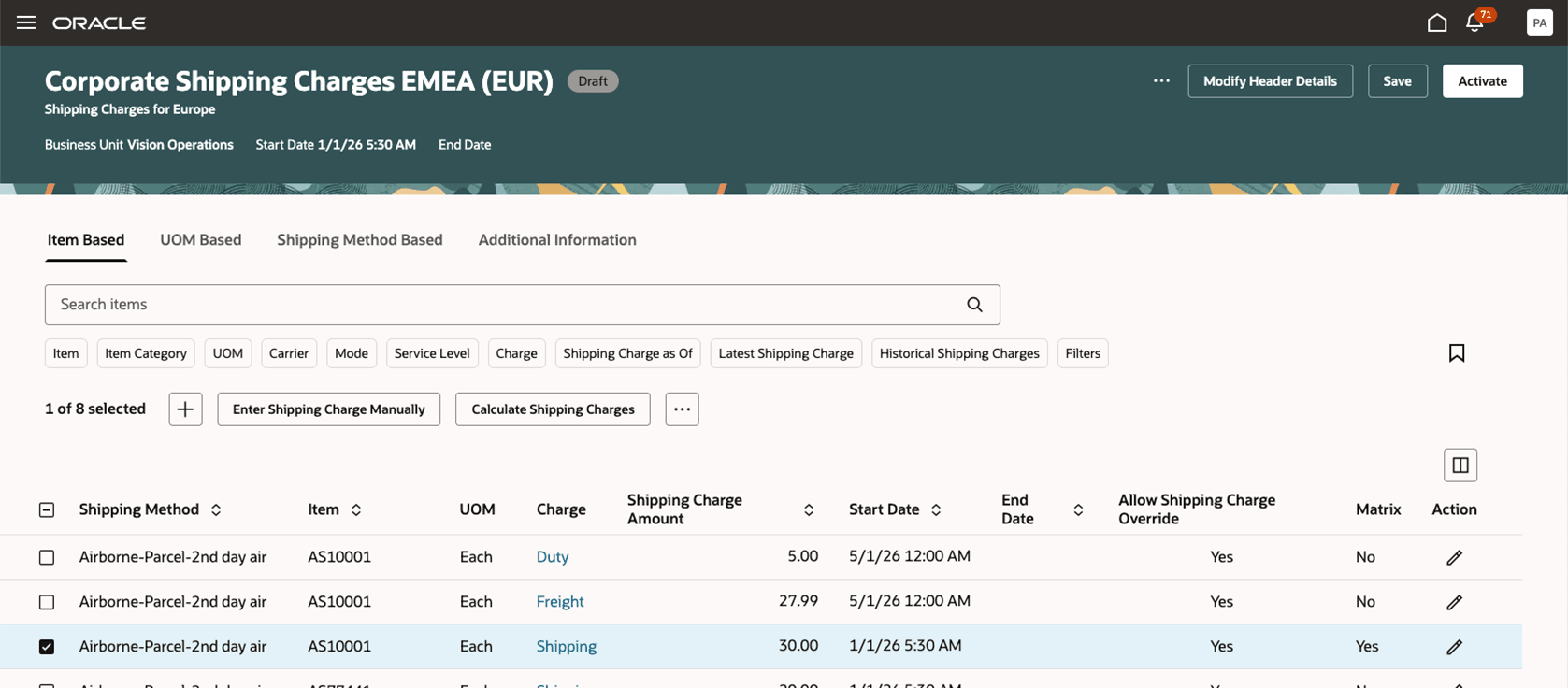Activate the draft charge list
Image resolution: width=1568 pixels, height=688 pixels.
pyautogui.click(x=1482, y=81)
